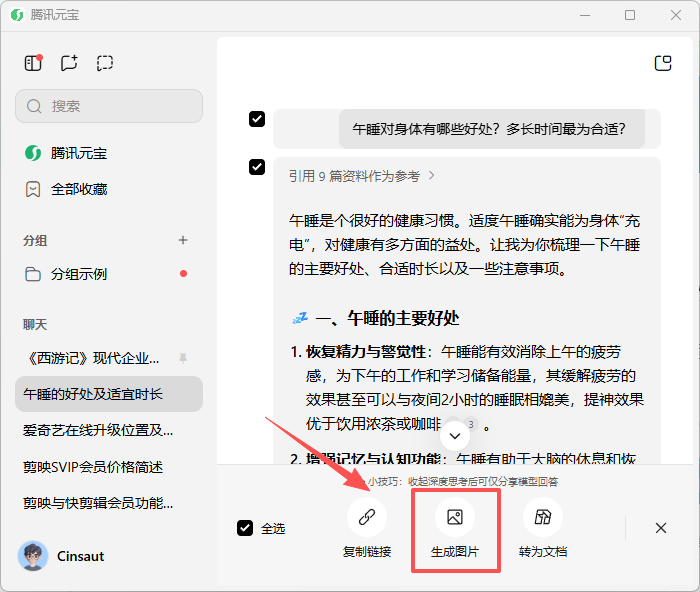Click the Cinsaut username label
The image size is (700, 592).
coord(80,556)
